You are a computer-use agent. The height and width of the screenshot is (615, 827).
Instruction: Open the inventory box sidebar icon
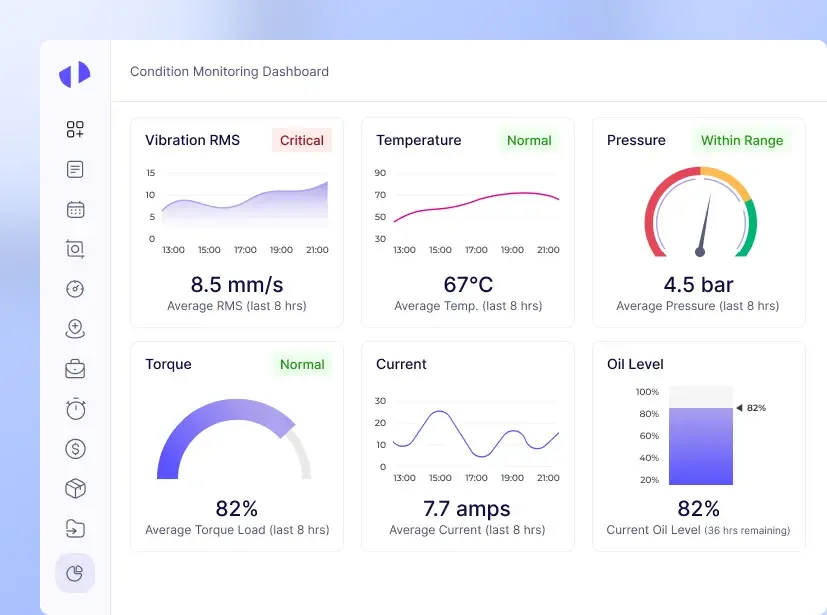75,488
